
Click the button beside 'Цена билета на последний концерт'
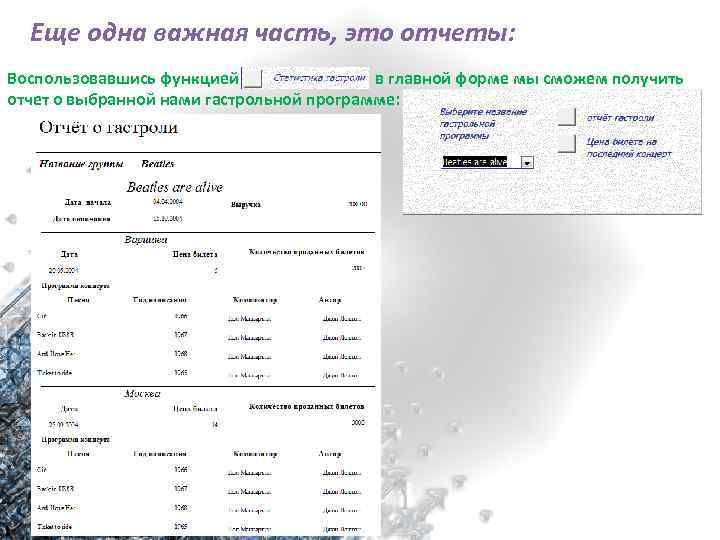[x=567, y=143]
